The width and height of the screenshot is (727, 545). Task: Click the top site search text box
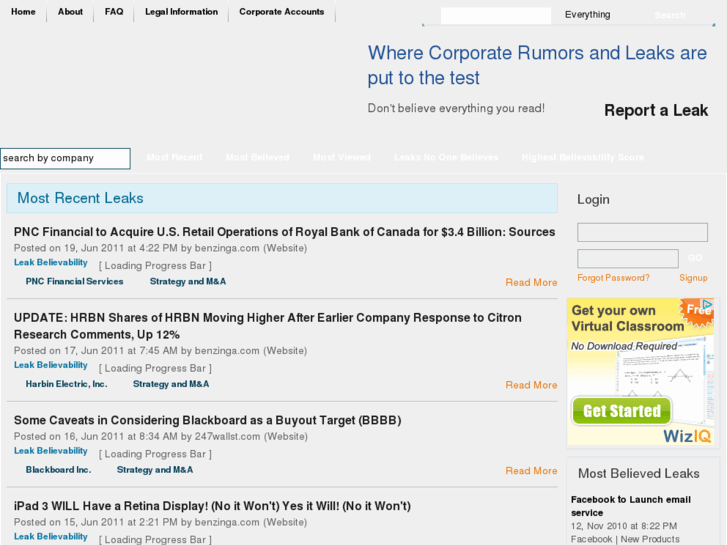(x=496, y=15)
